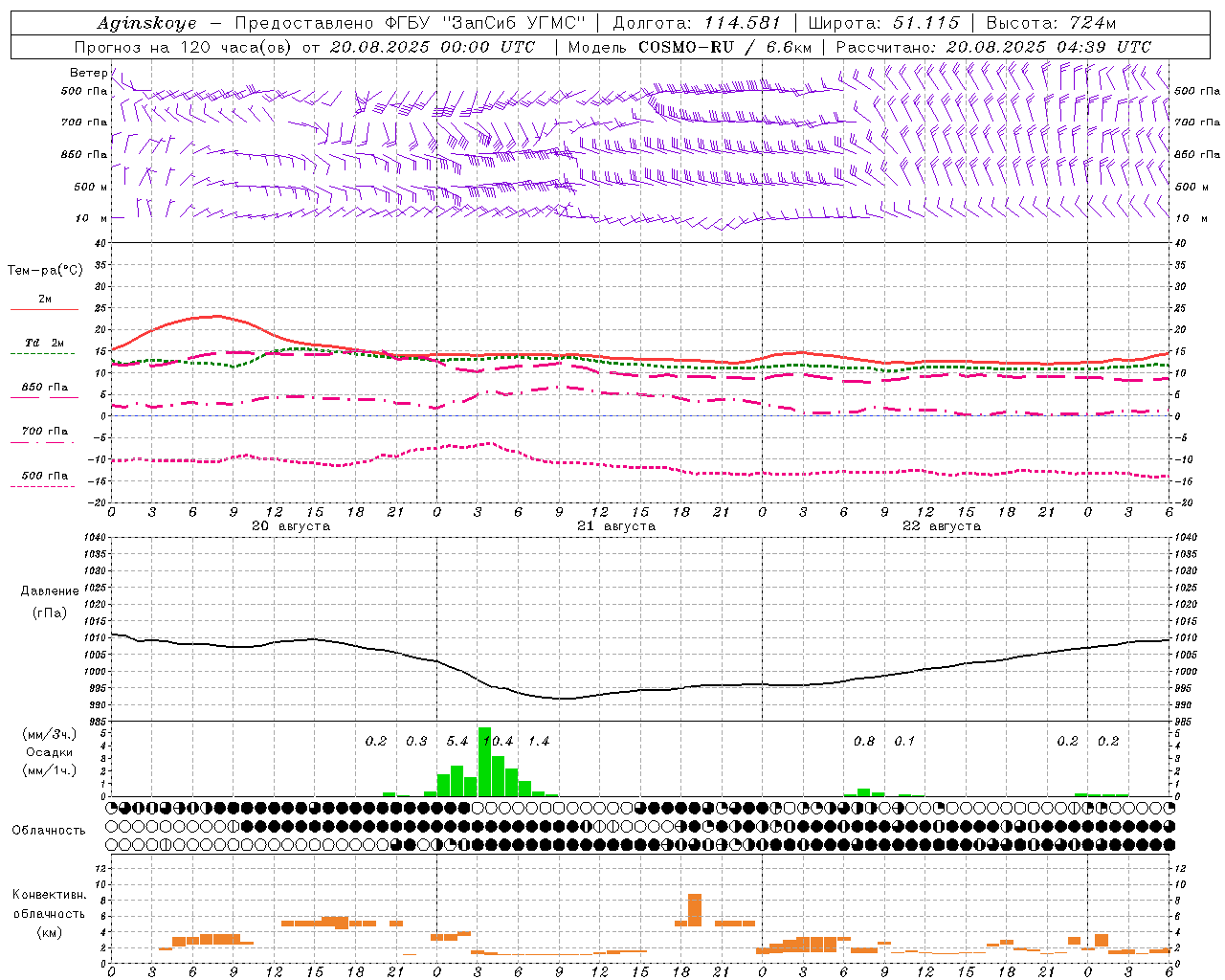Screen dimensions: 1225x980
Task: Click the station name "Aginskoye" in header
Action: 146,23
